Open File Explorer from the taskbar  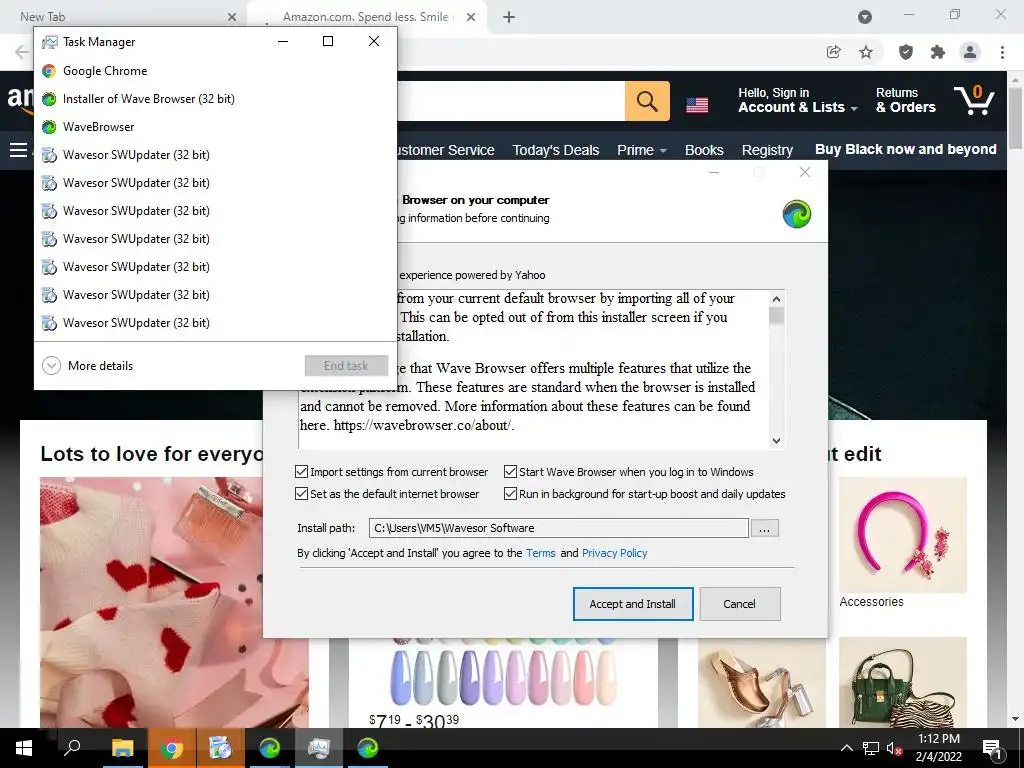122,748
